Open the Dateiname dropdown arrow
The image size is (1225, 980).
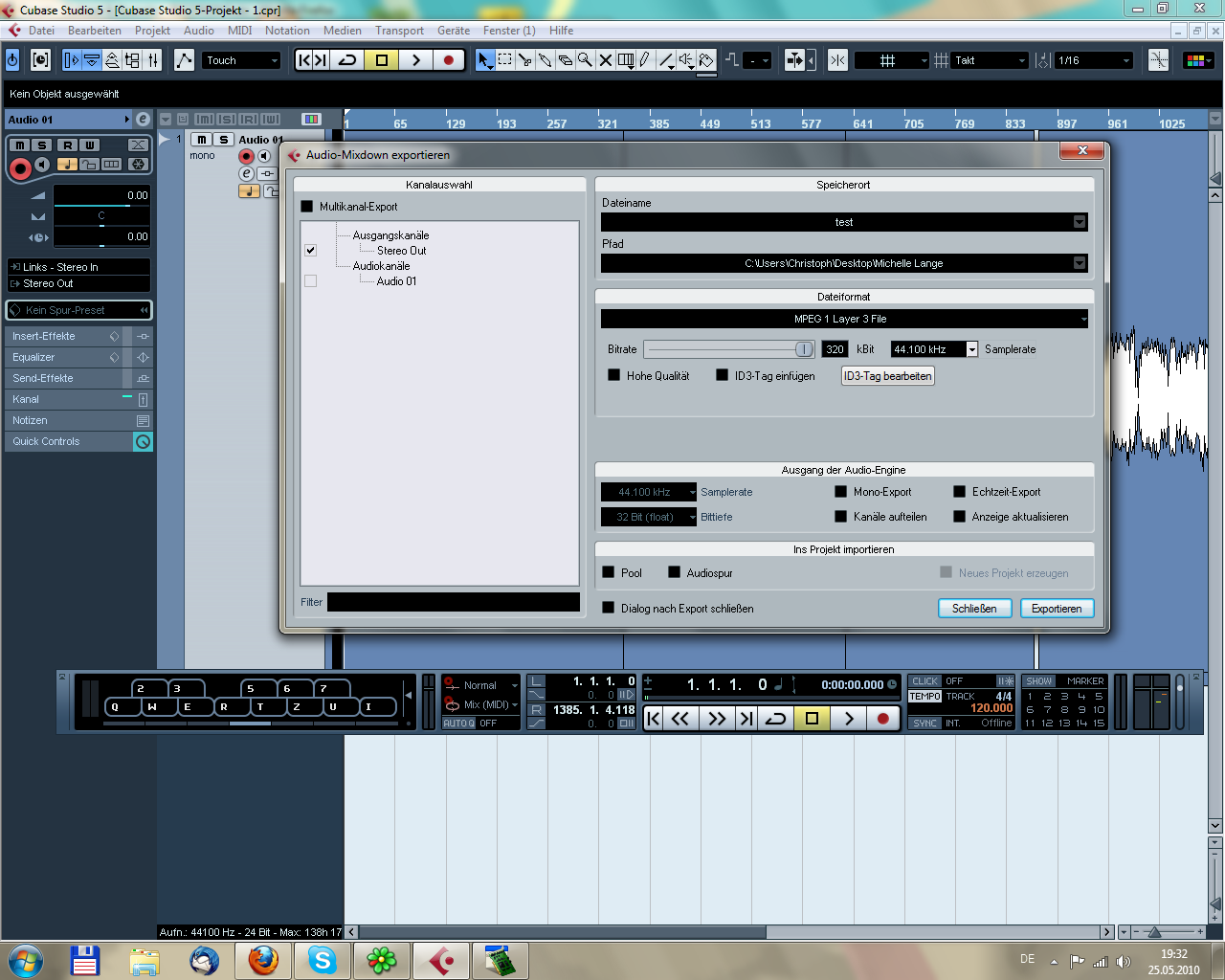point(1080,222)
